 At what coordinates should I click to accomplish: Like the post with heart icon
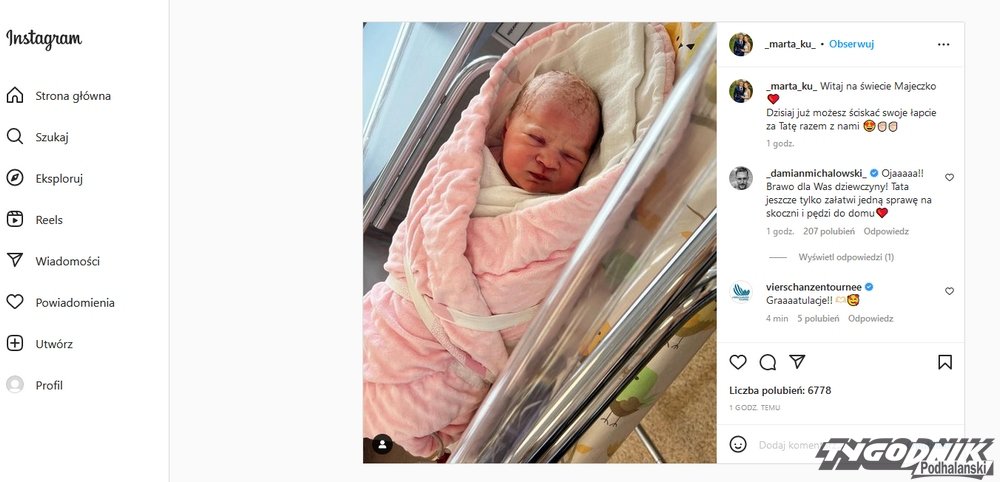pyautogui.click(x=738, y=362)
